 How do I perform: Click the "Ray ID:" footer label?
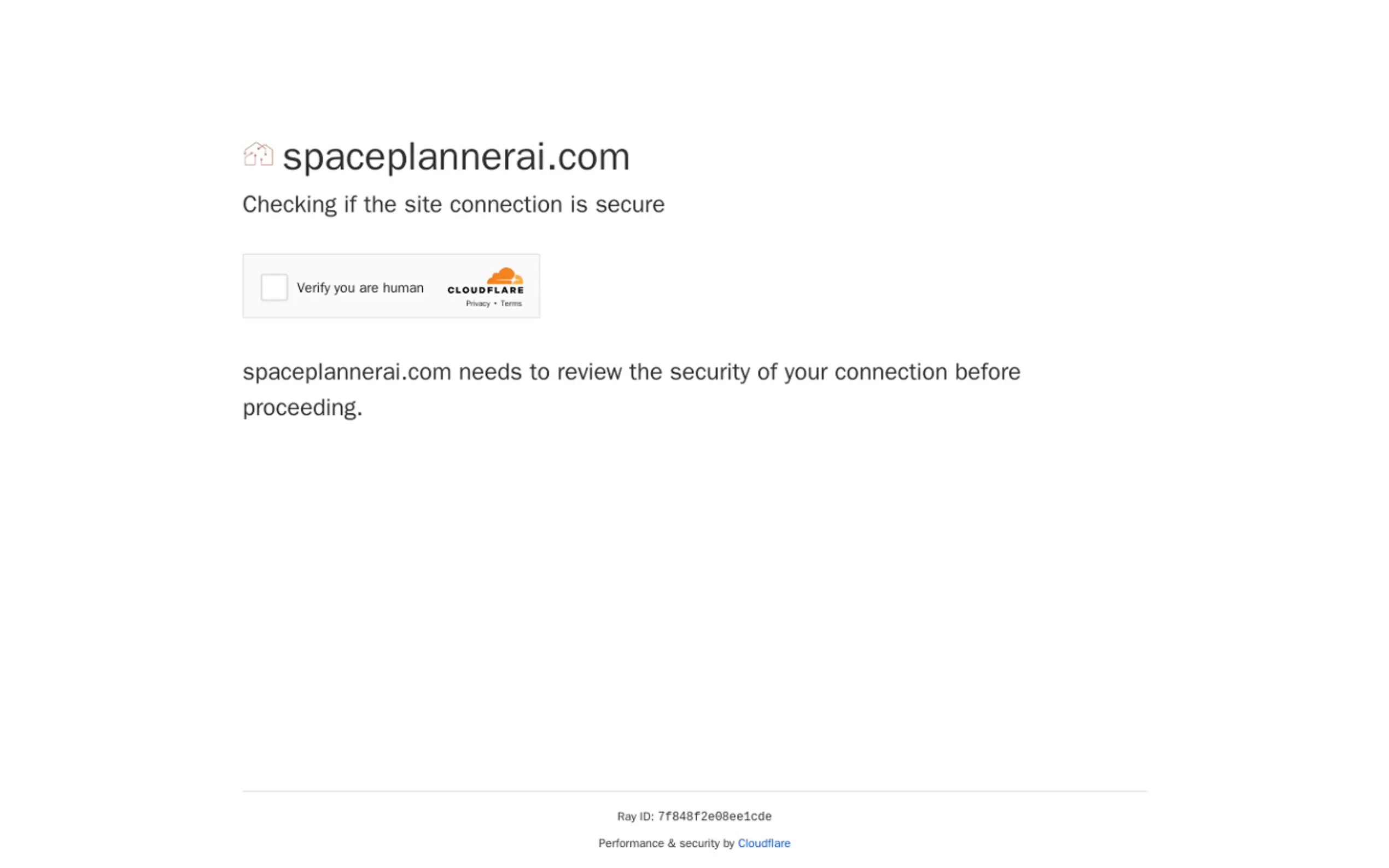point(635,816)
